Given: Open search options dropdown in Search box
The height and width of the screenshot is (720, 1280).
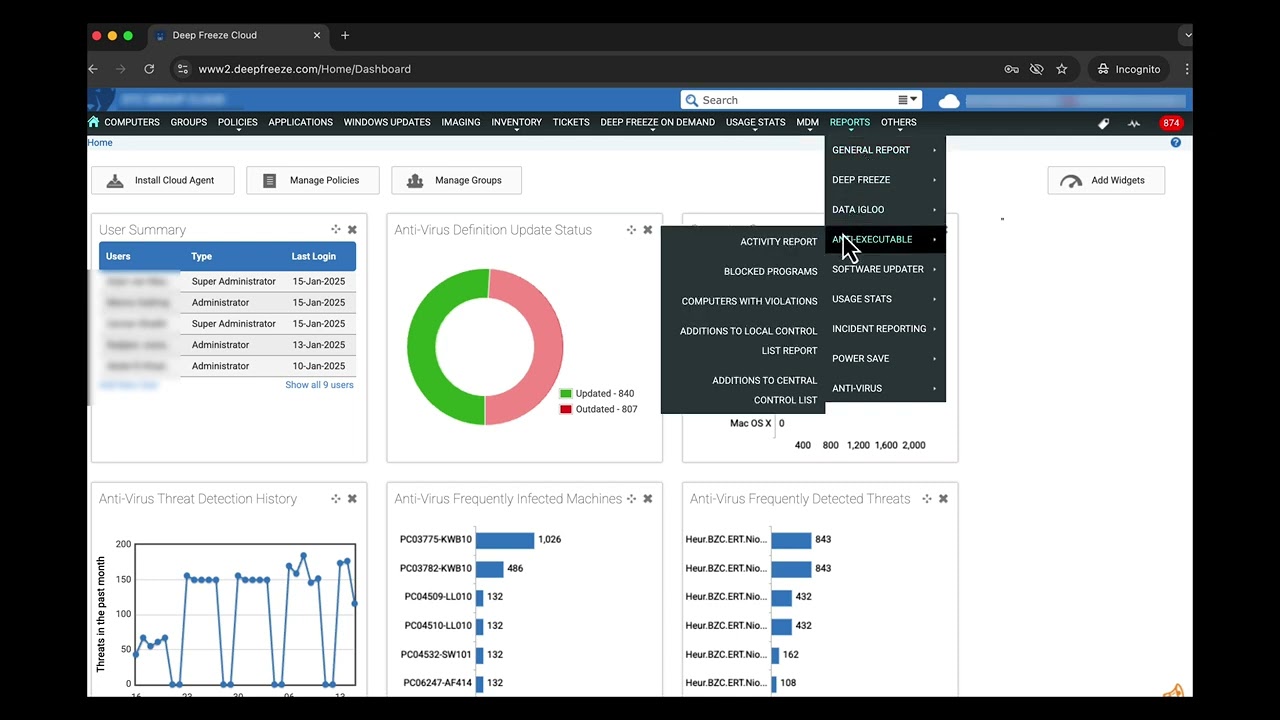Looking at the screenshot, I should click(x=908, y=100).
